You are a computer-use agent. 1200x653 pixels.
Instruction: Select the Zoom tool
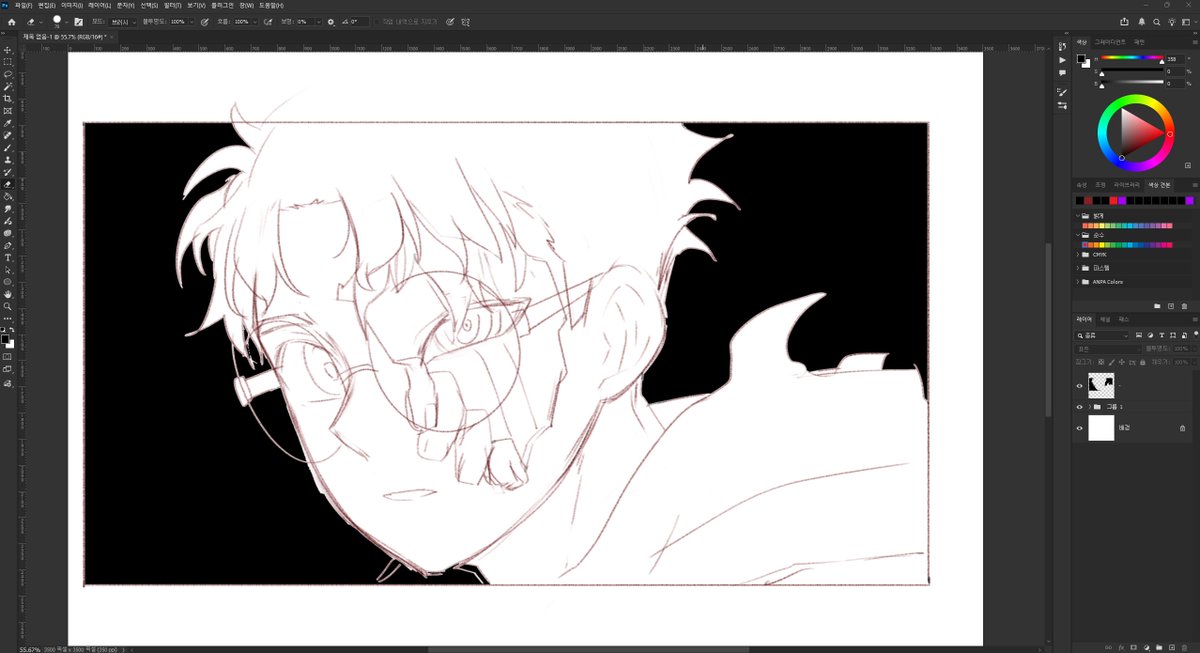(8, 306)
